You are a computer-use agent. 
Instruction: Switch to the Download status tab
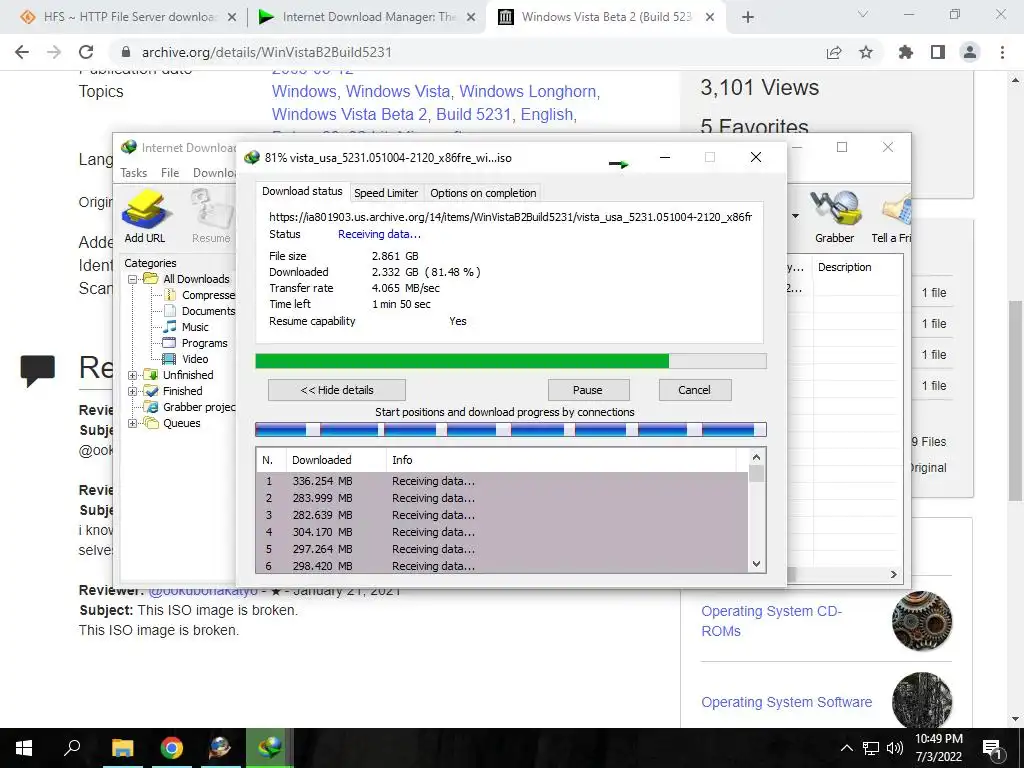coord(302,191)
